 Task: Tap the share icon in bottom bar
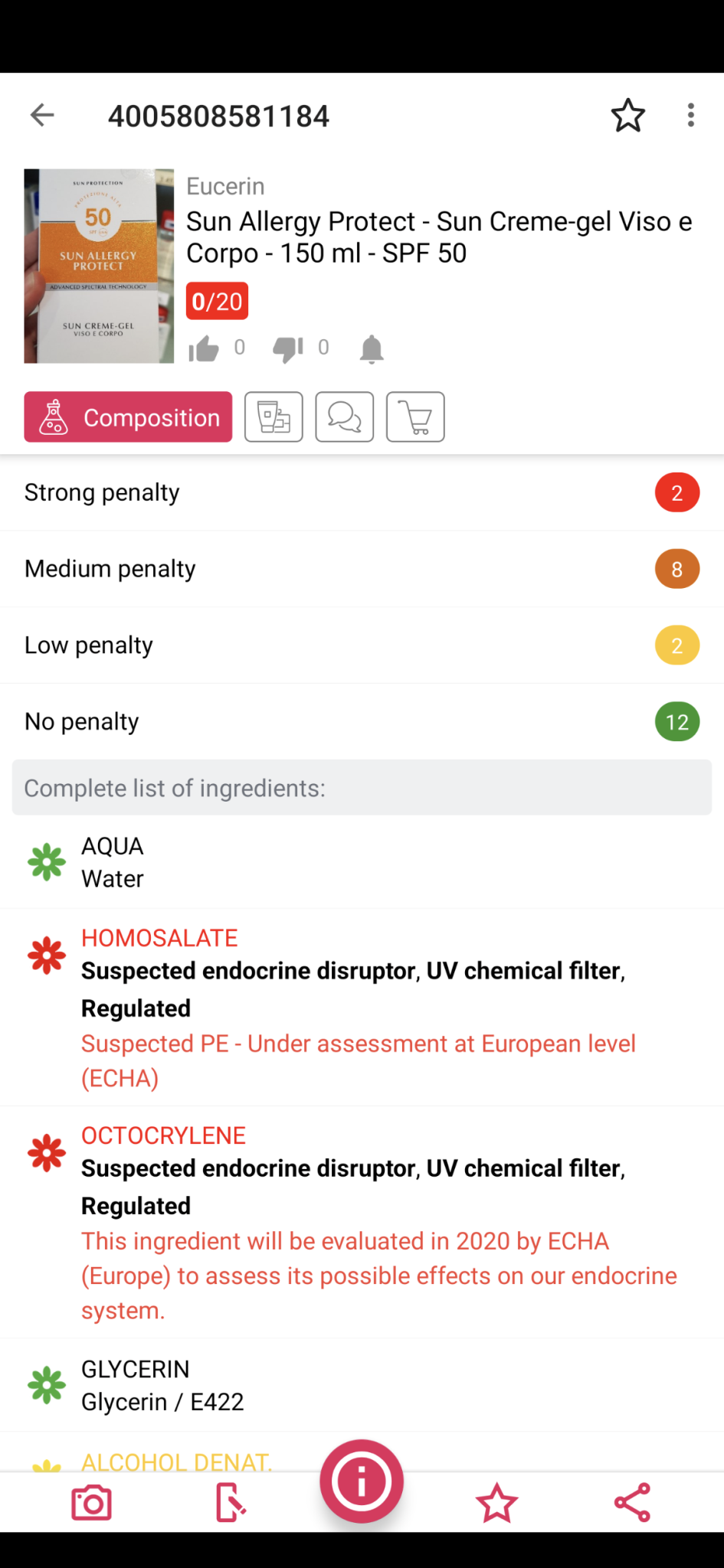[x=632, y=1502]
